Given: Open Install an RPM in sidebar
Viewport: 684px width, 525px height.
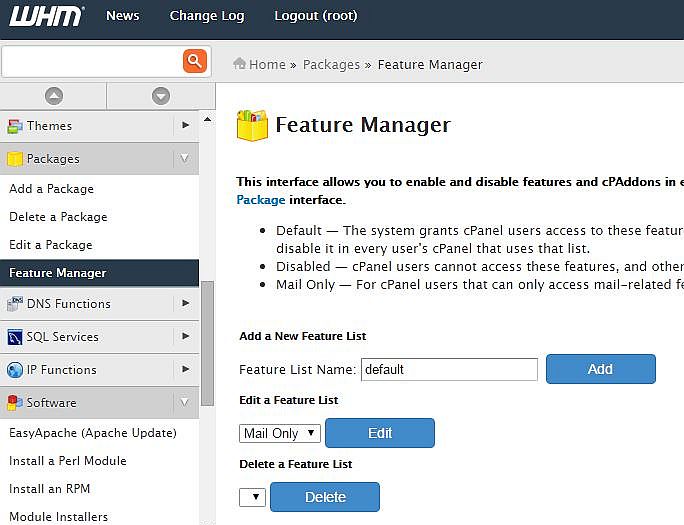Looking at the screenshot, I should point(49,489).
